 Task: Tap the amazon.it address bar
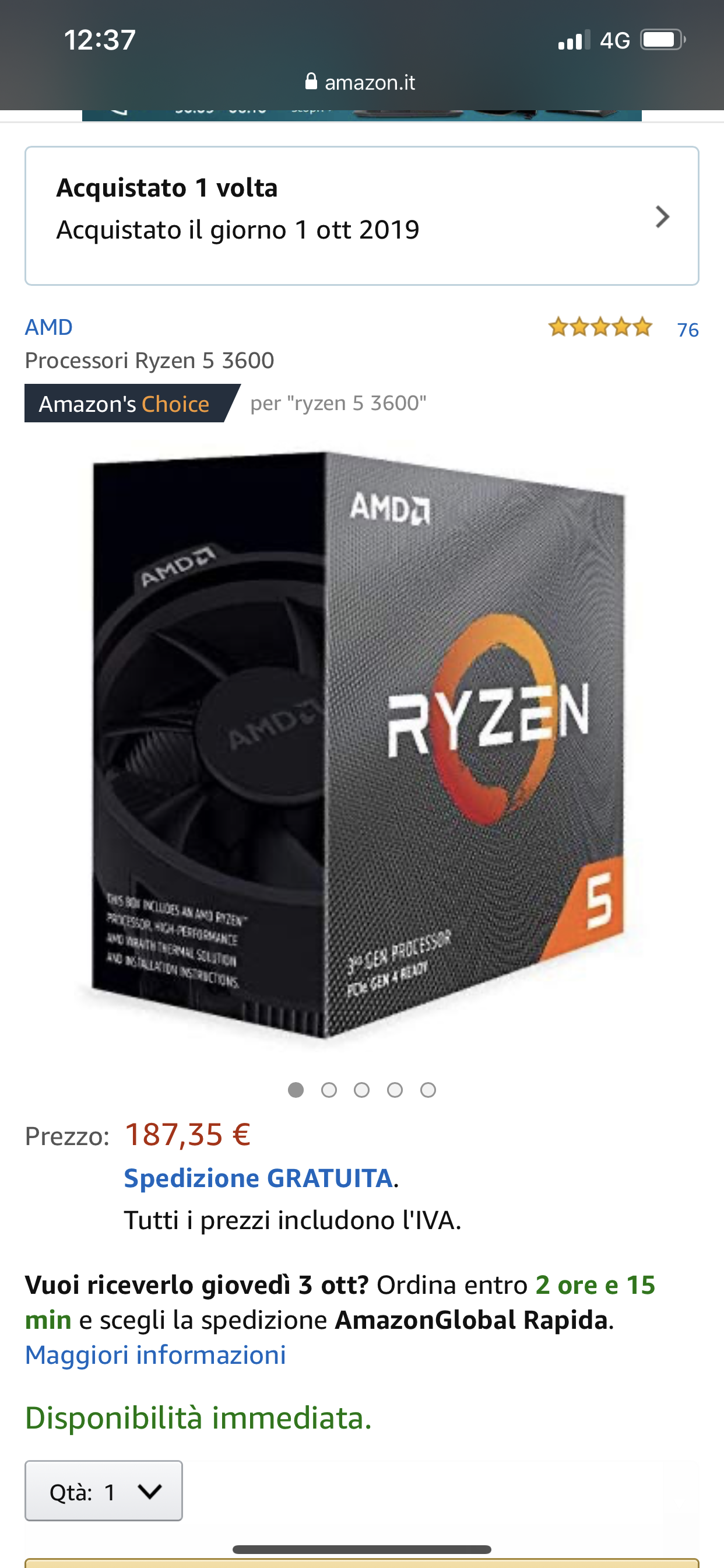tap(361, 82)
